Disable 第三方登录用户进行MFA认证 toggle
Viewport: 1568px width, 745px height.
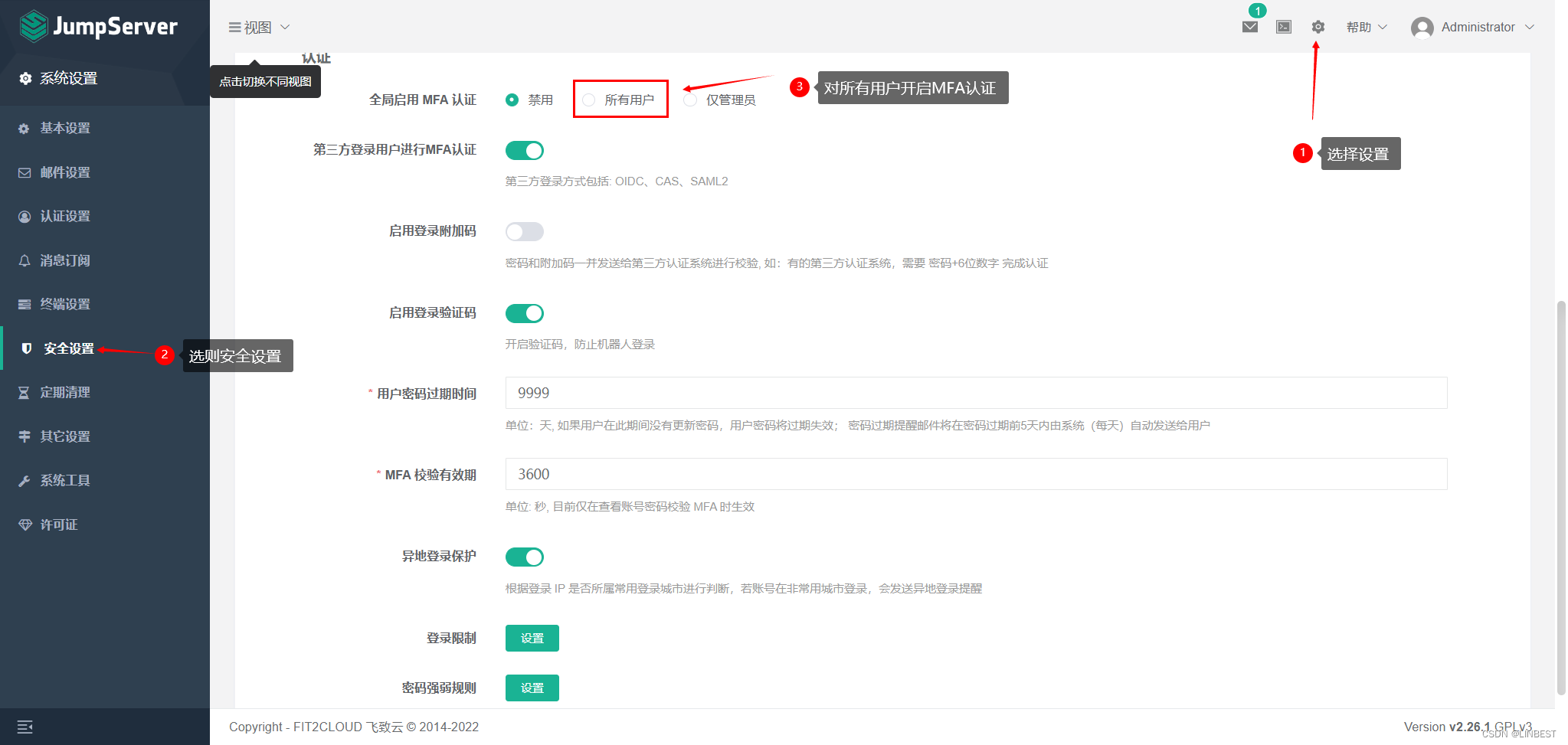click(x=524, y=150)
